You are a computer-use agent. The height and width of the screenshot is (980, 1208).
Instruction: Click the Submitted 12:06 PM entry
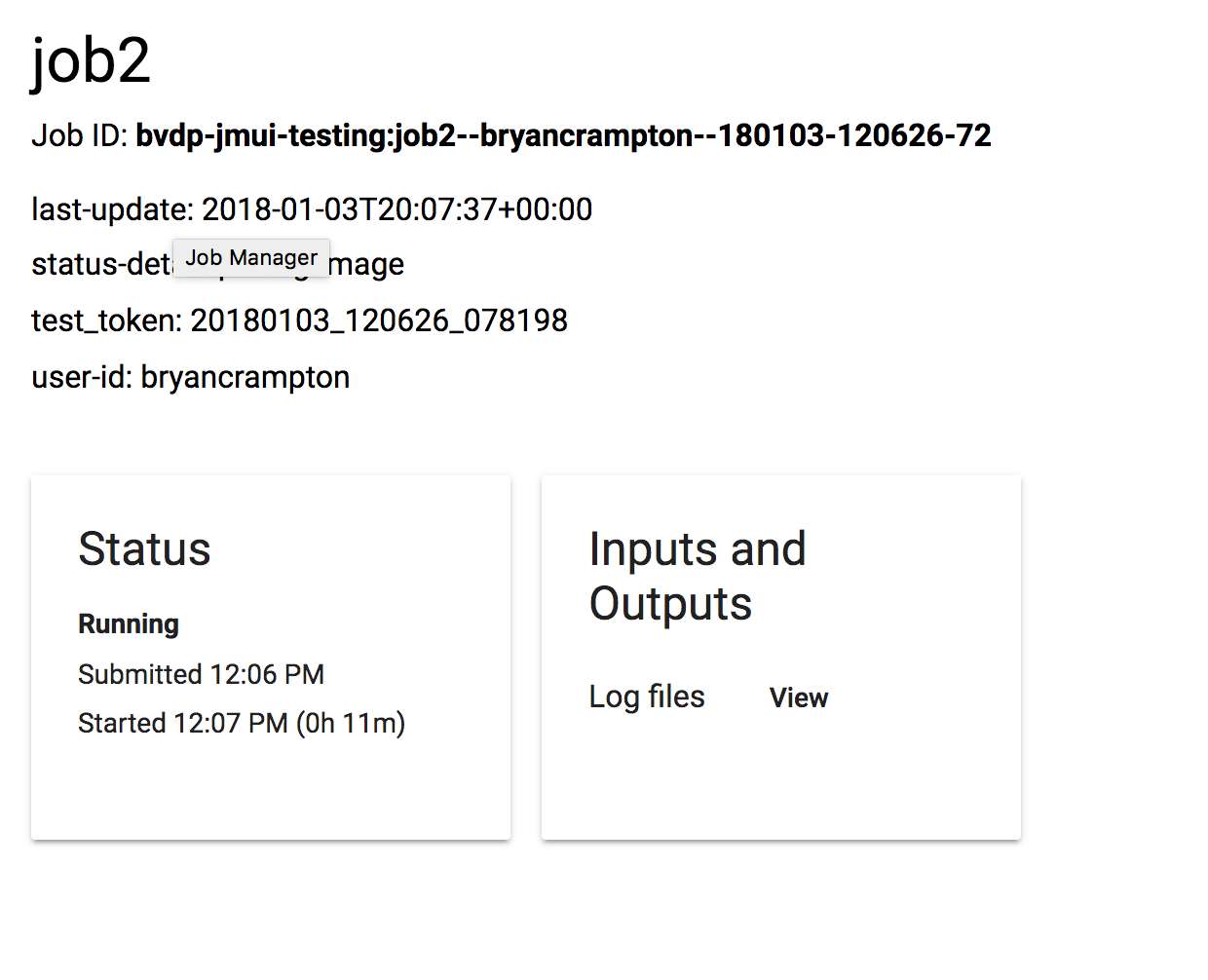point(201,673)
